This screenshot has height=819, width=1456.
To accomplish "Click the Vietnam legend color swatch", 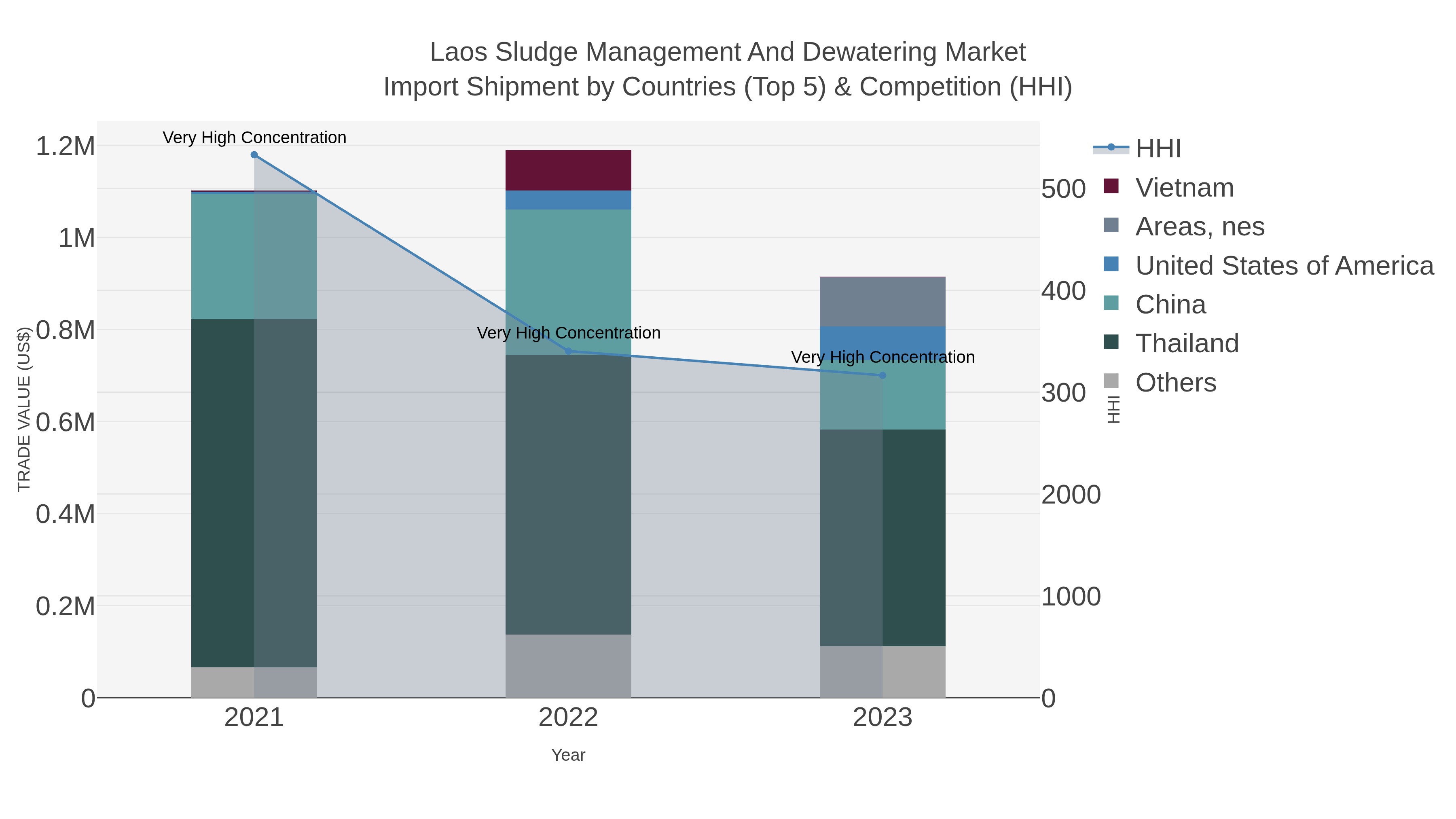I will 1111,186.
